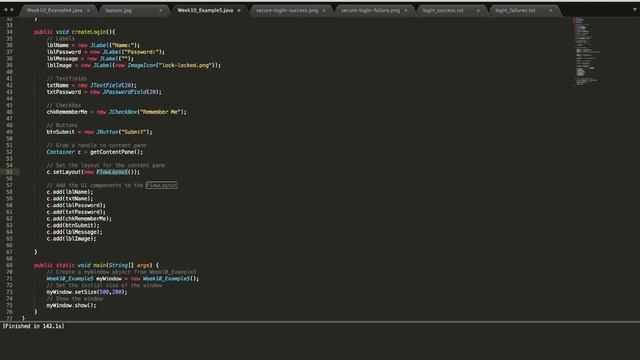Click the public static void main line

[96, 265]
